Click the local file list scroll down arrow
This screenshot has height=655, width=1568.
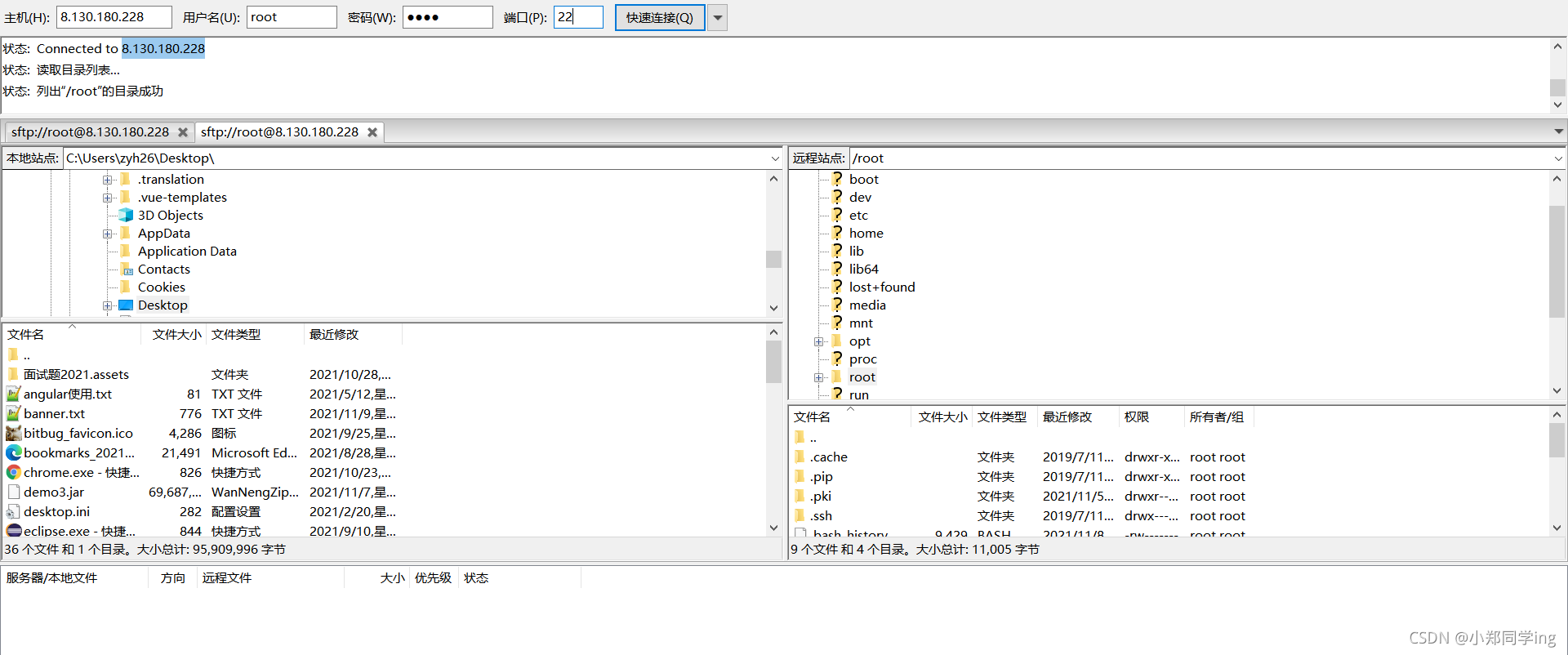coord(774,528)
